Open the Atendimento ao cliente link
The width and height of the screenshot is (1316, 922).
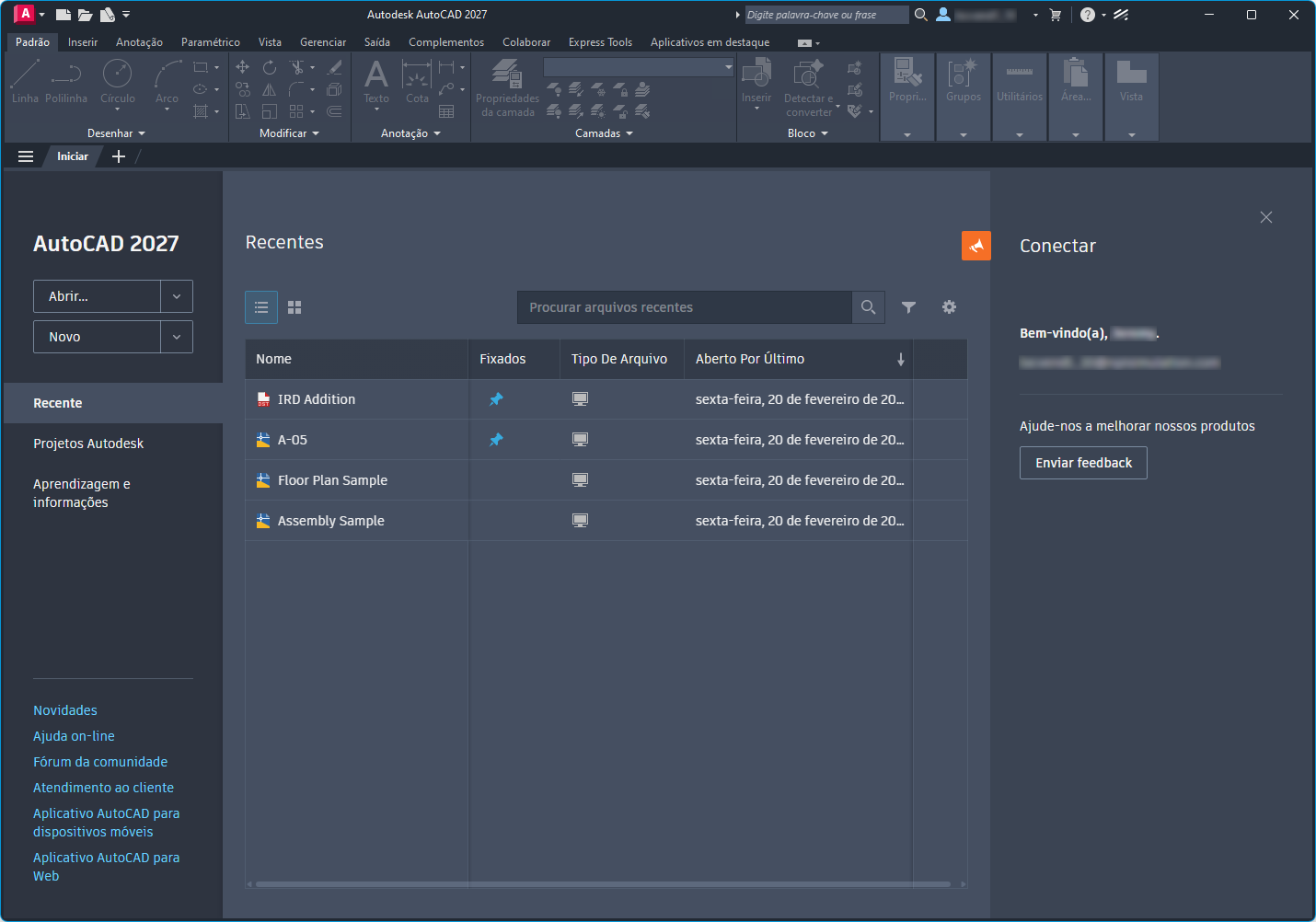coord(103,788)
